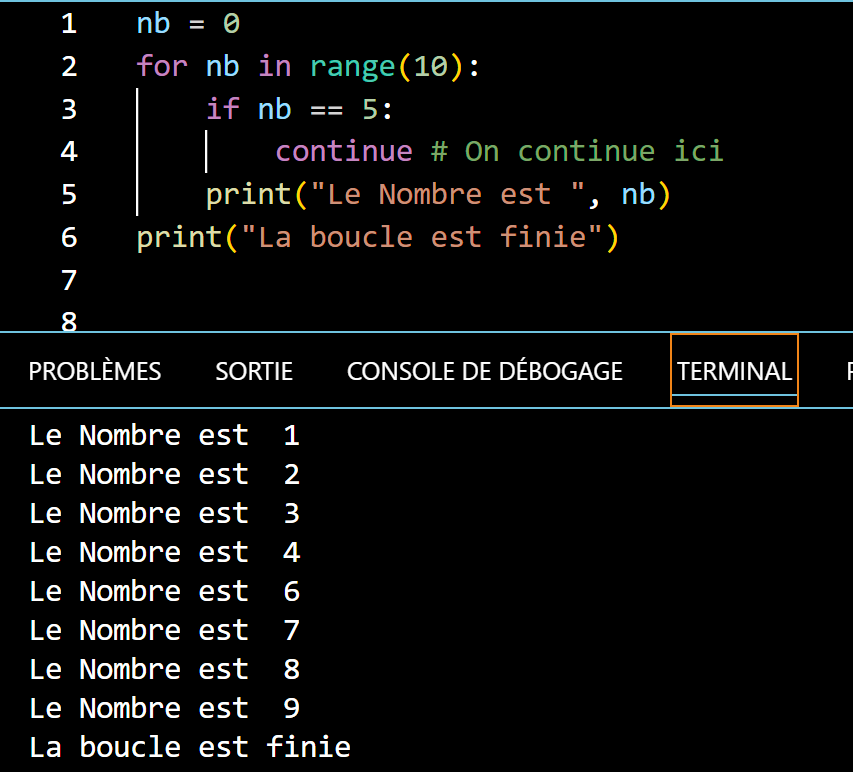Click the 'if' keyword on line 3
This screenshot has width=853, height=772.
(222, 109)
